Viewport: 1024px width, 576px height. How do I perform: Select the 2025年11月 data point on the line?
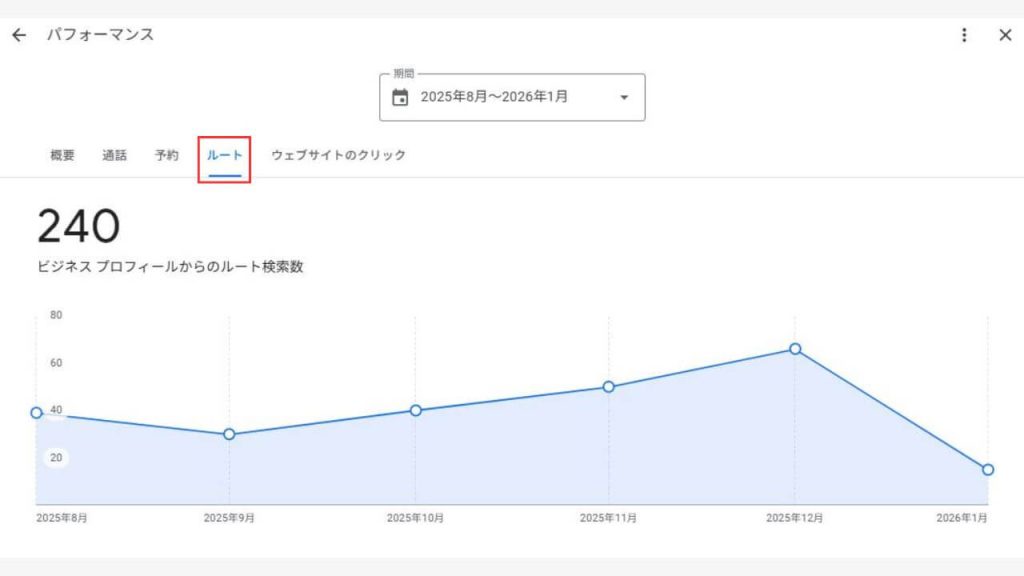[608, 387]
